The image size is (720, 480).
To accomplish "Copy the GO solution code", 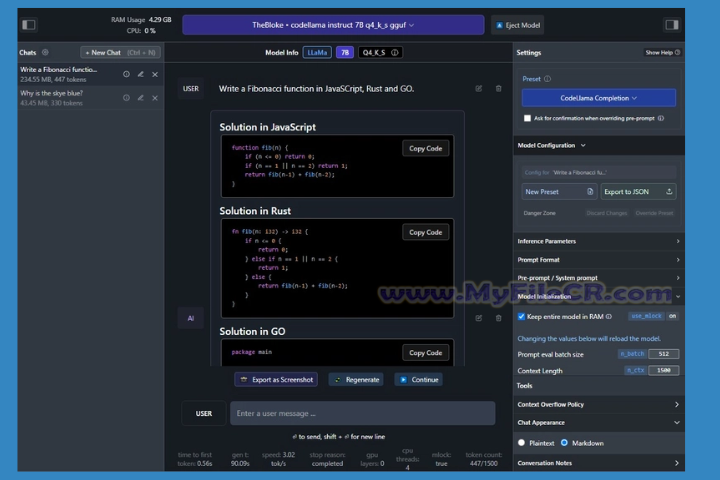I will (426, 353).
